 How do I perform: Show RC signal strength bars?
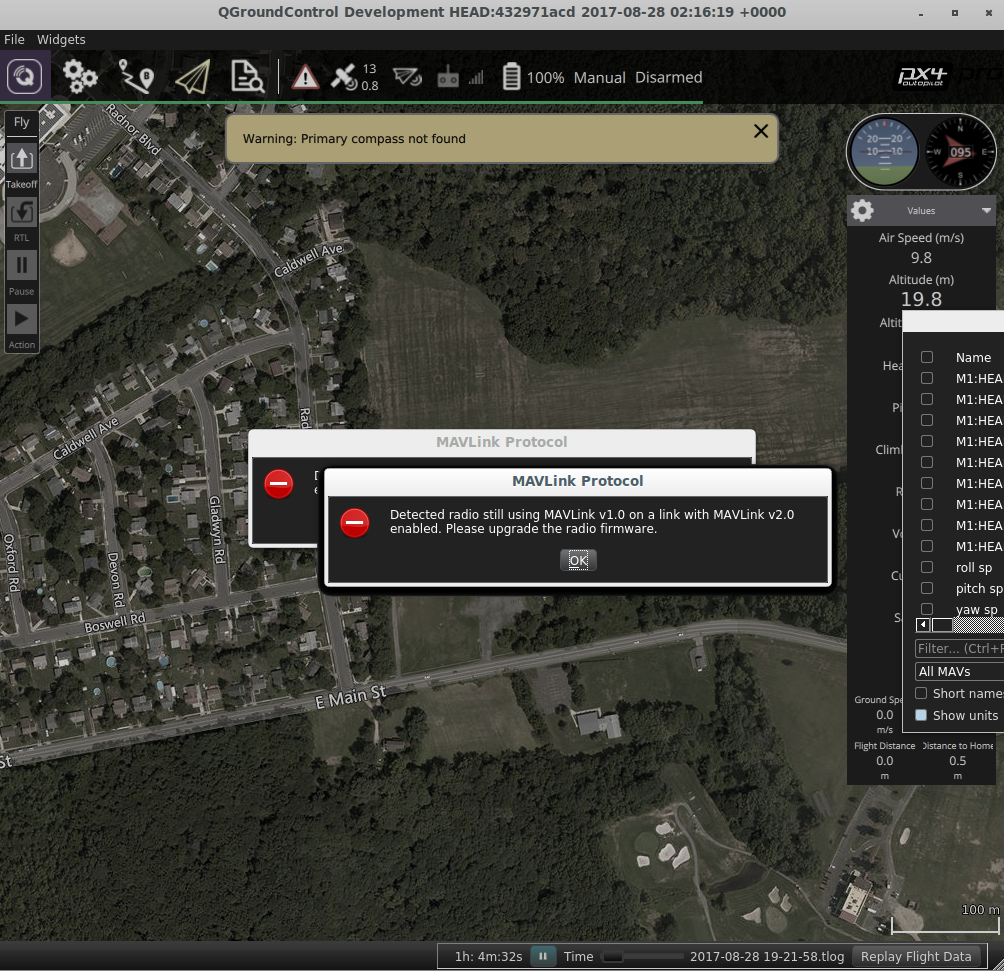pyautogui.click(x=476, y=78)
